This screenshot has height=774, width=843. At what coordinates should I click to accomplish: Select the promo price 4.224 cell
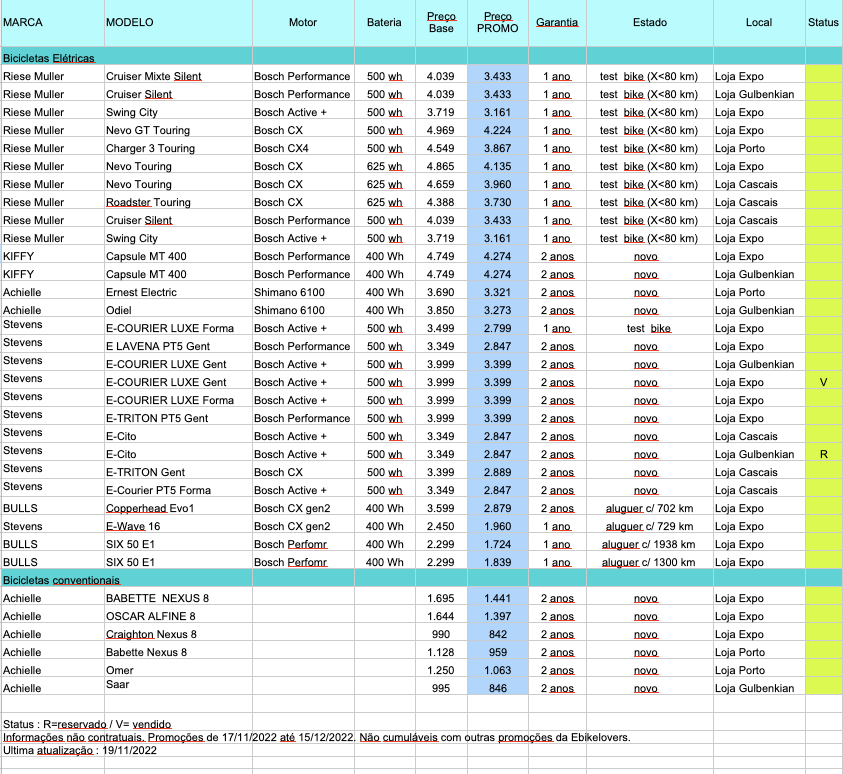click(497, 130)
